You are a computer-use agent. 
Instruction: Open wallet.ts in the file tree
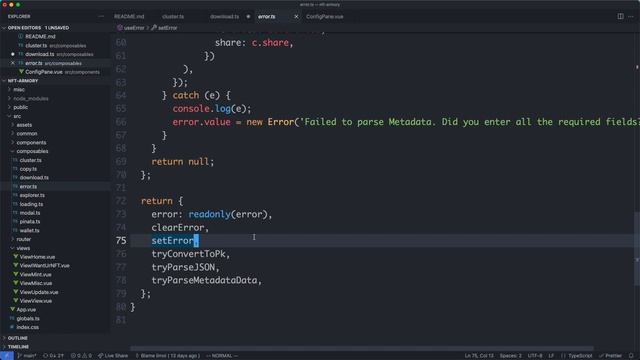(29, 231)
